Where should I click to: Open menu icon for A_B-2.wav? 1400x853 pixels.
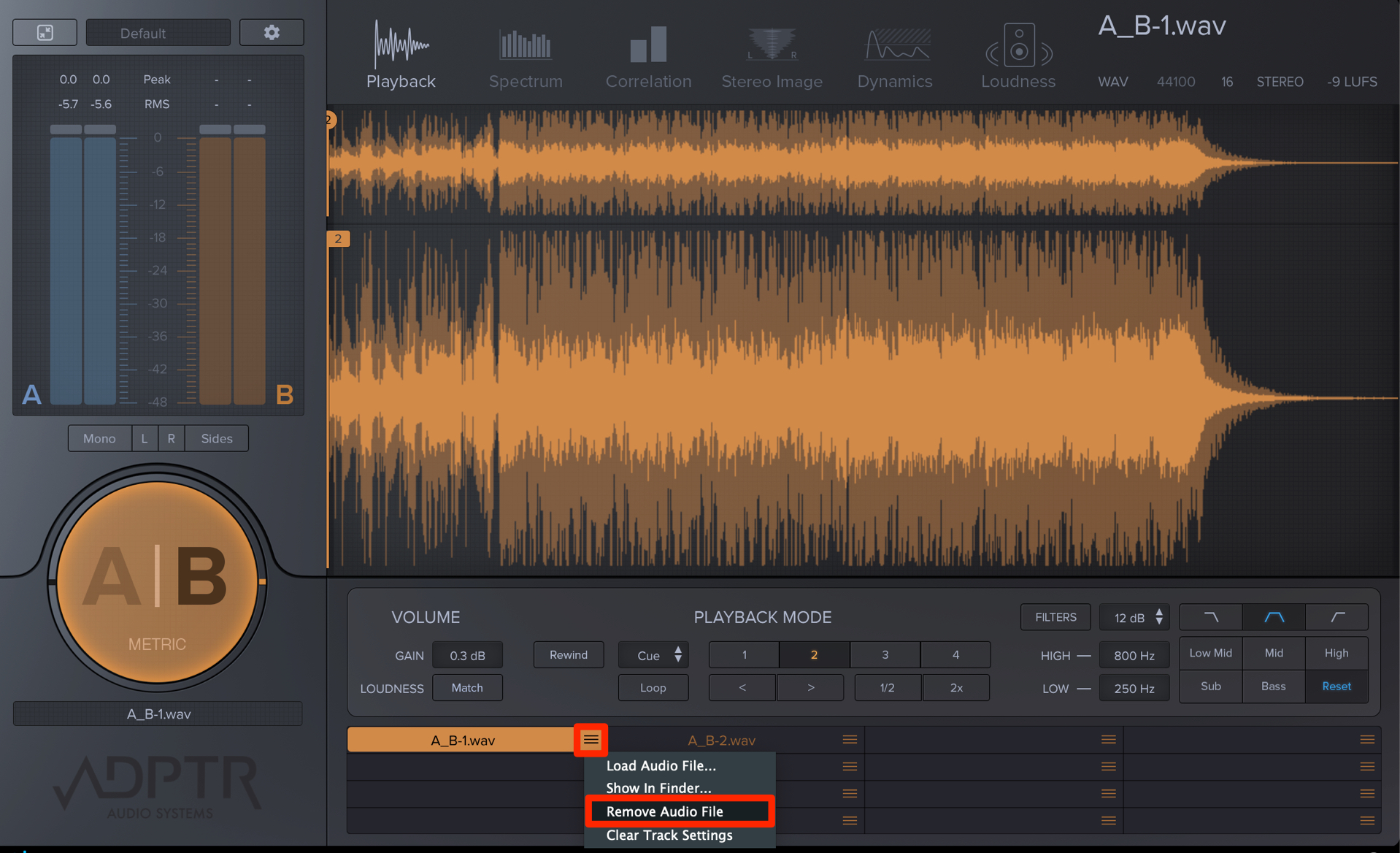[x=850, y=740]
